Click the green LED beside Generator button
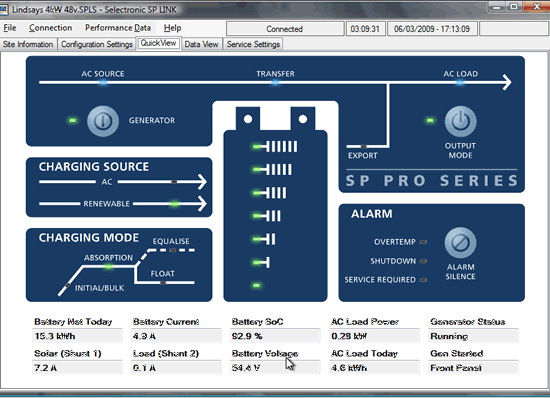 [73, 121]
